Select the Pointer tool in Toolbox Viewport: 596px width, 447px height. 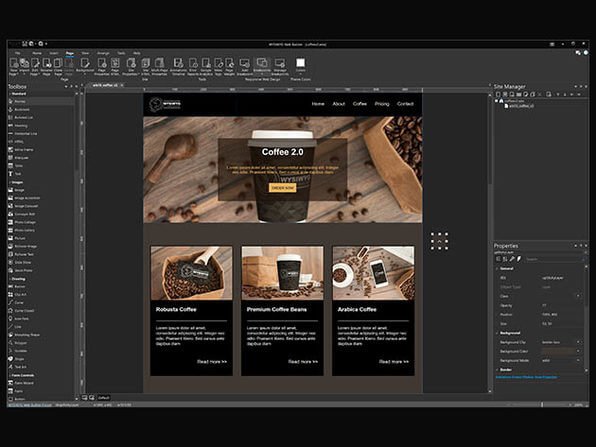(x=41, y=101)
